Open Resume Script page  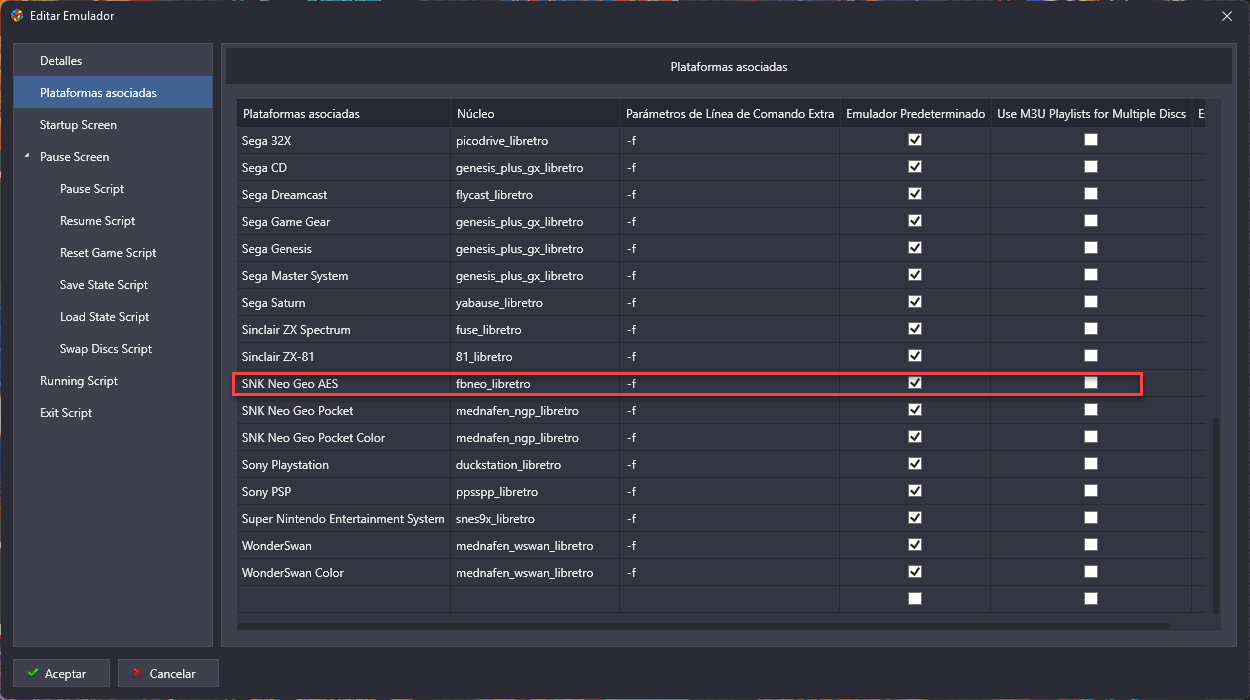[97, 221]
